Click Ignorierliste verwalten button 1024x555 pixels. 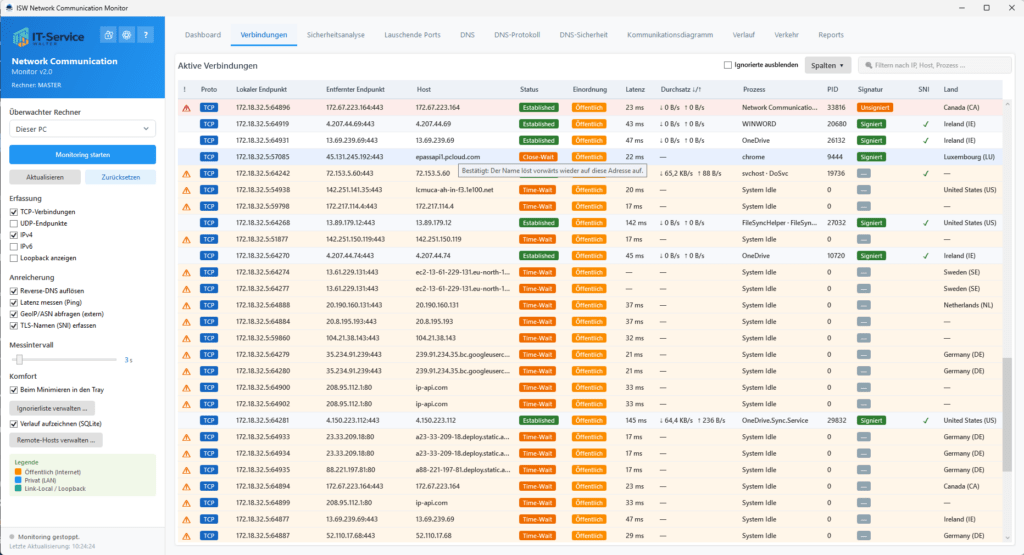[x=52, y=408]
